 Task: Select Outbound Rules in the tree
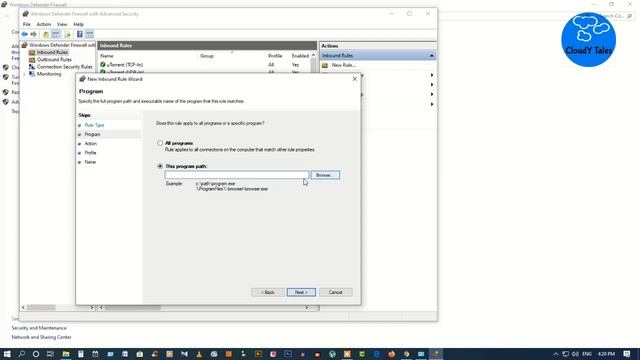point(54,60)
